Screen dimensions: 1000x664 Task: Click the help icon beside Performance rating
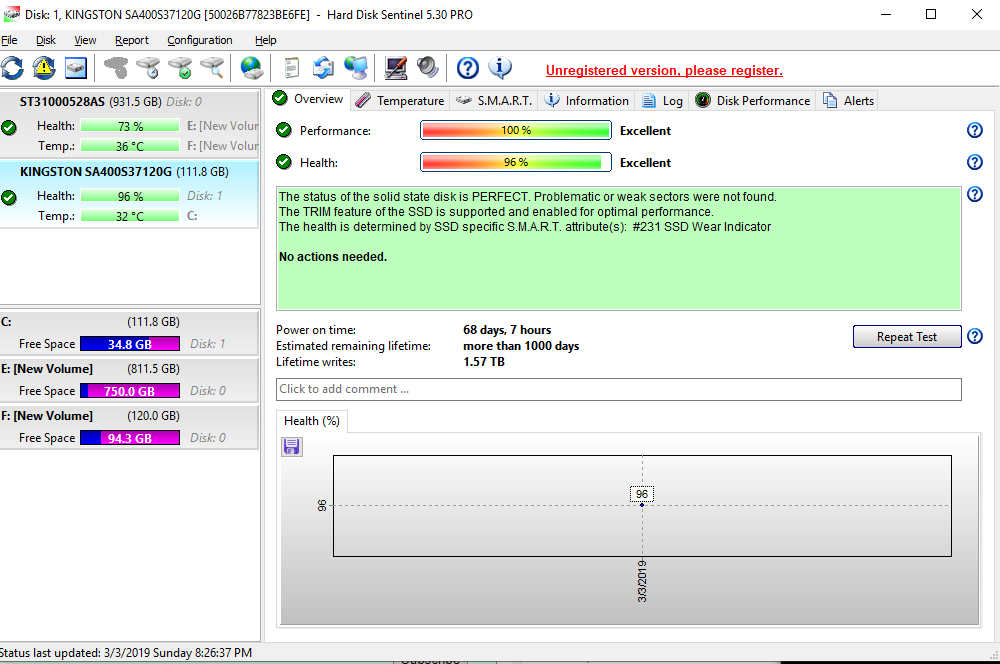(974, 130)
